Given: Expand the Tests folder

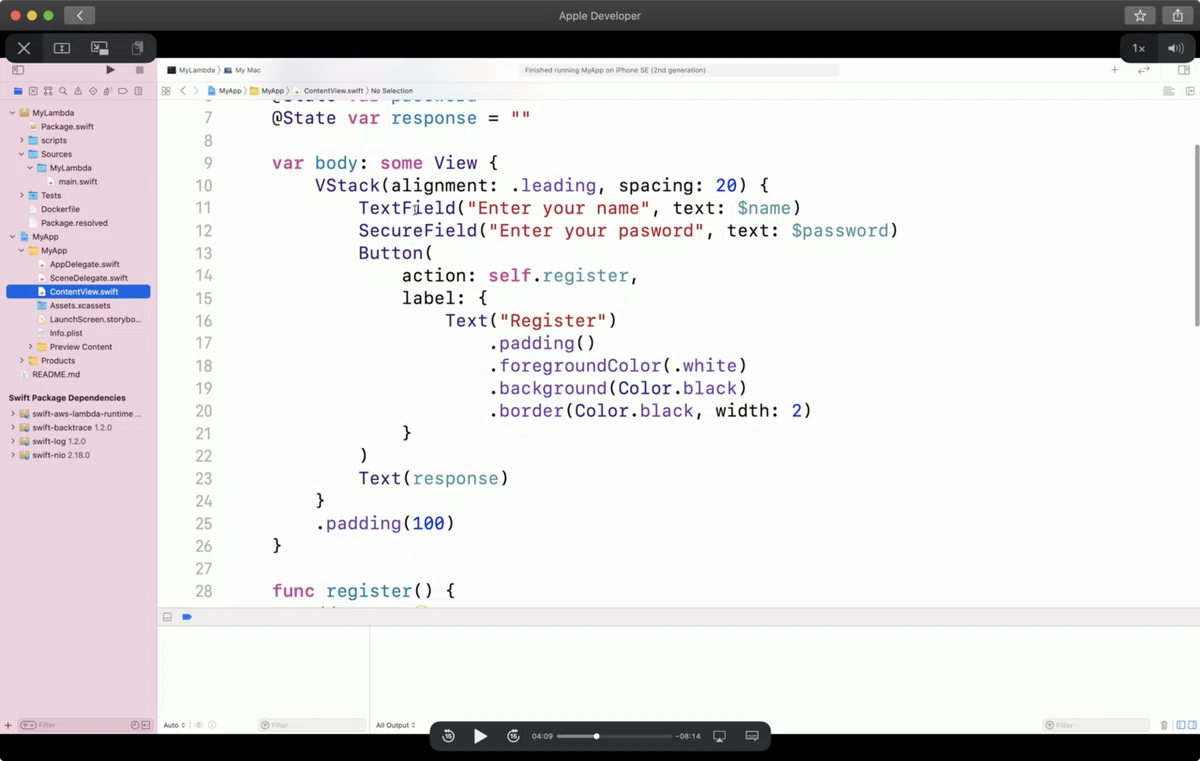Looking at the screenshot, I should [21, 196].
